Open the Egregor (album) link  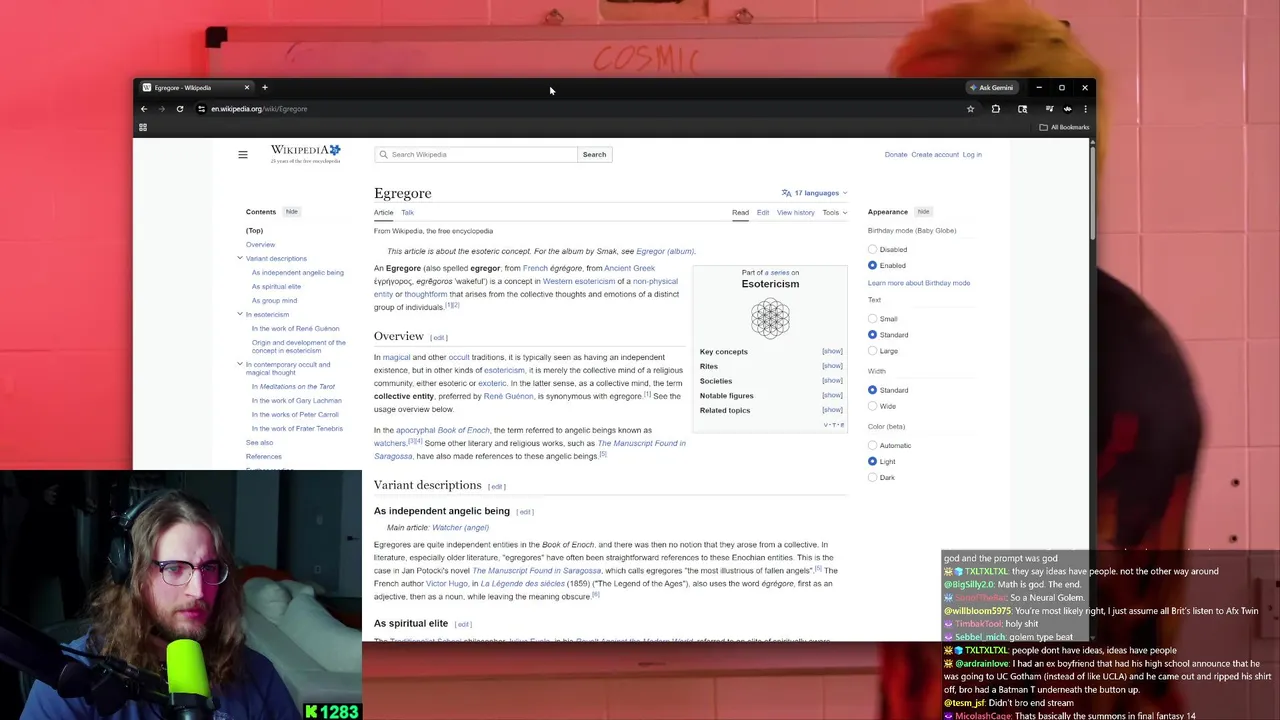tap(665, 252)
